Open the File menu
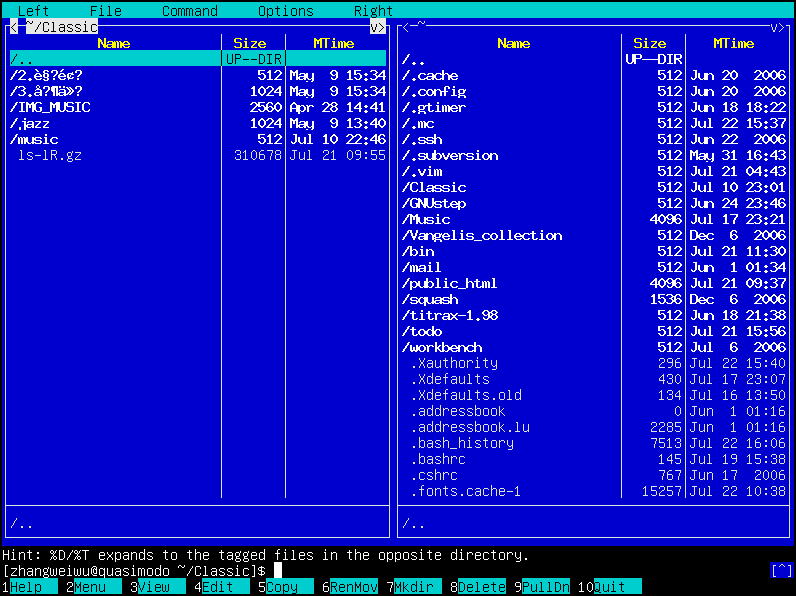This screenshot has height=596, width=796. [105, 11]
